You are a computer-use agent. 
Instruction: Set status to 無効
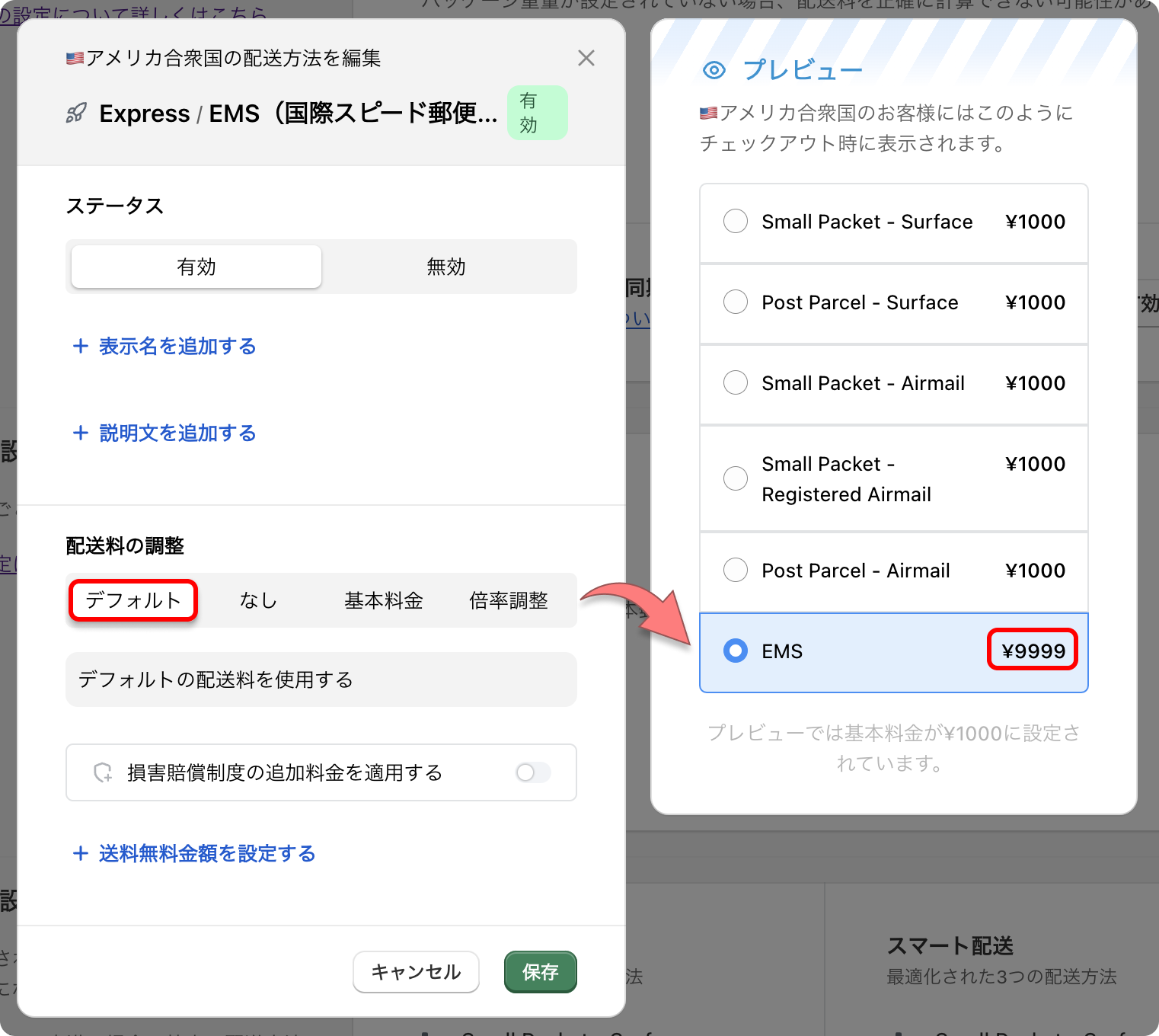446,267
